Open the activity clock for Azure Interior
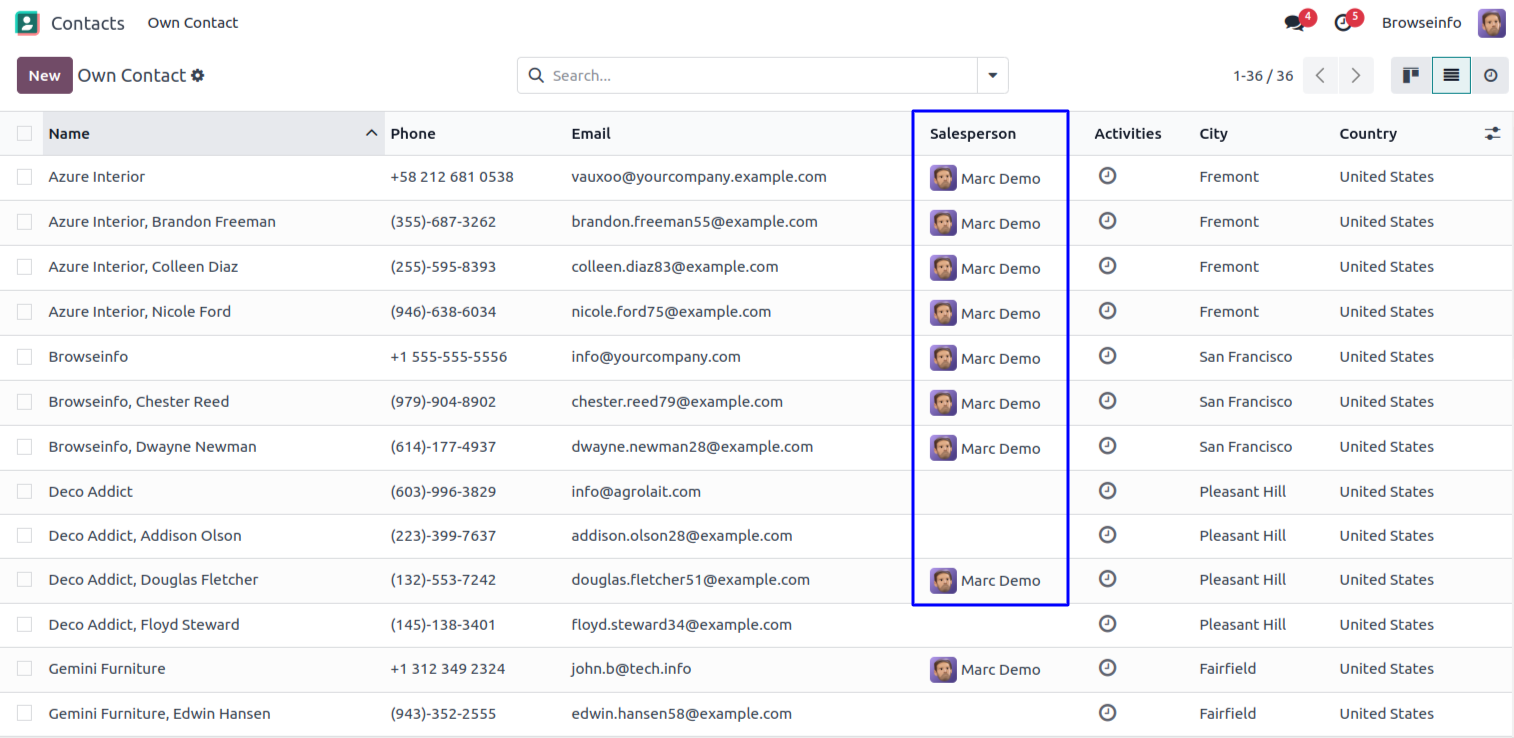Image resolution: width=1514 pixels, height=738 pixels. coord(1107,176)
